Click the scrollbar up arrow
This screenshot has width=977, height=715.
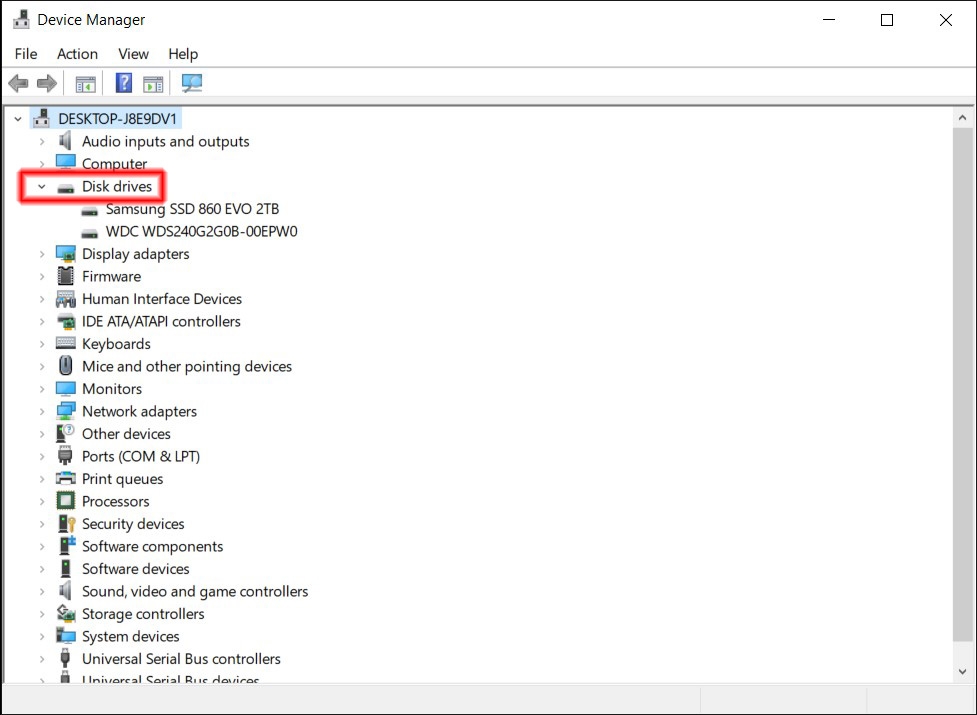tap(963, 117)
